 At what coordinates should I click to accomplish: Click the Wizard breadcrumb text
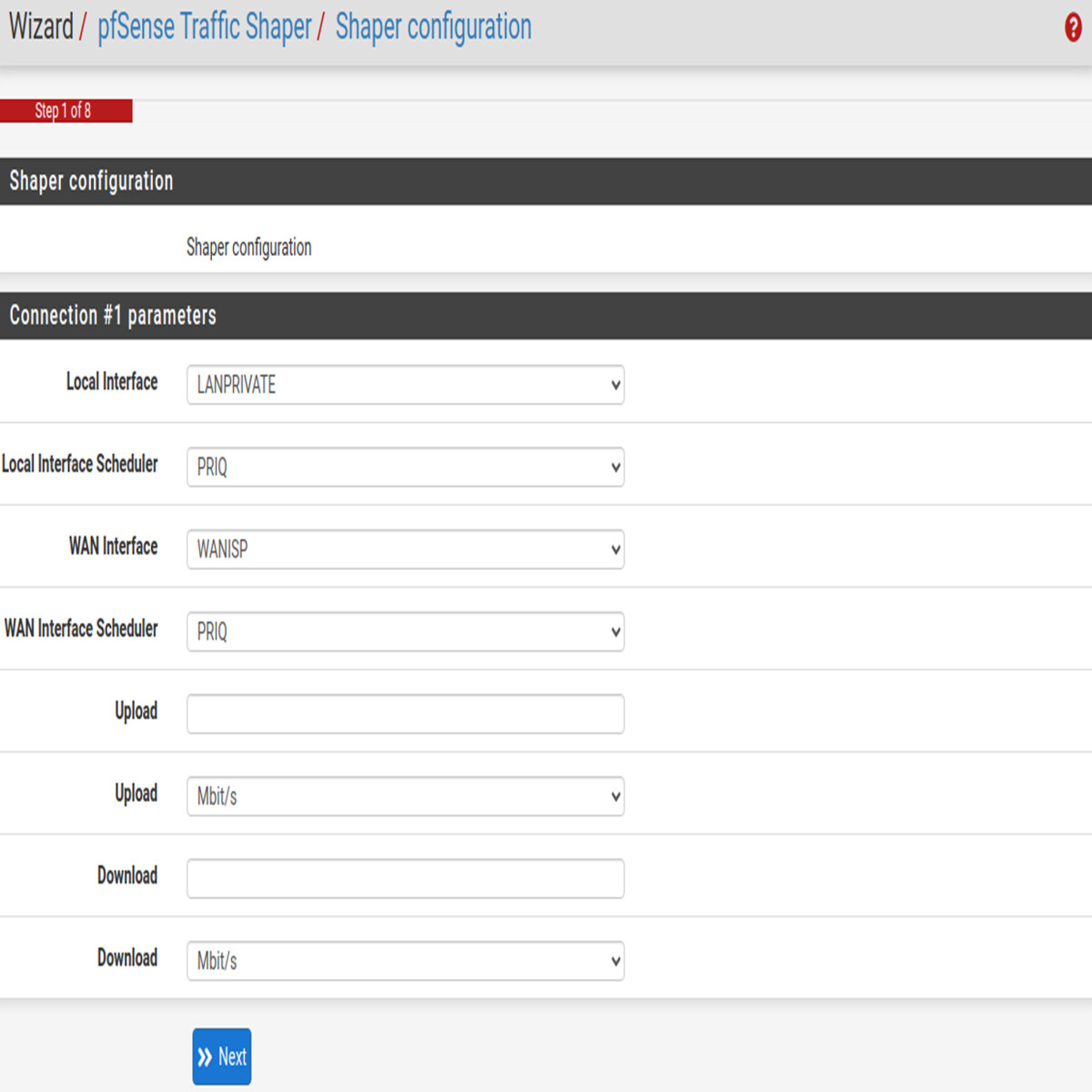[x=41, y=26]
